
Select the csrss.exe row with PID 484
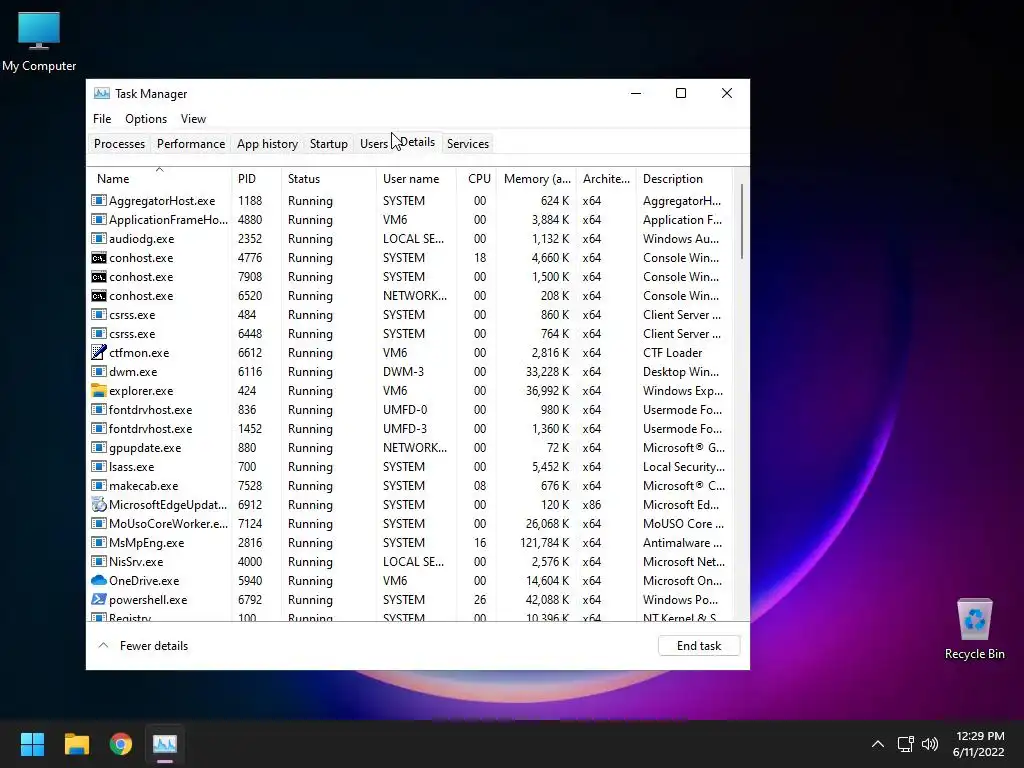(x=410, y=315)
